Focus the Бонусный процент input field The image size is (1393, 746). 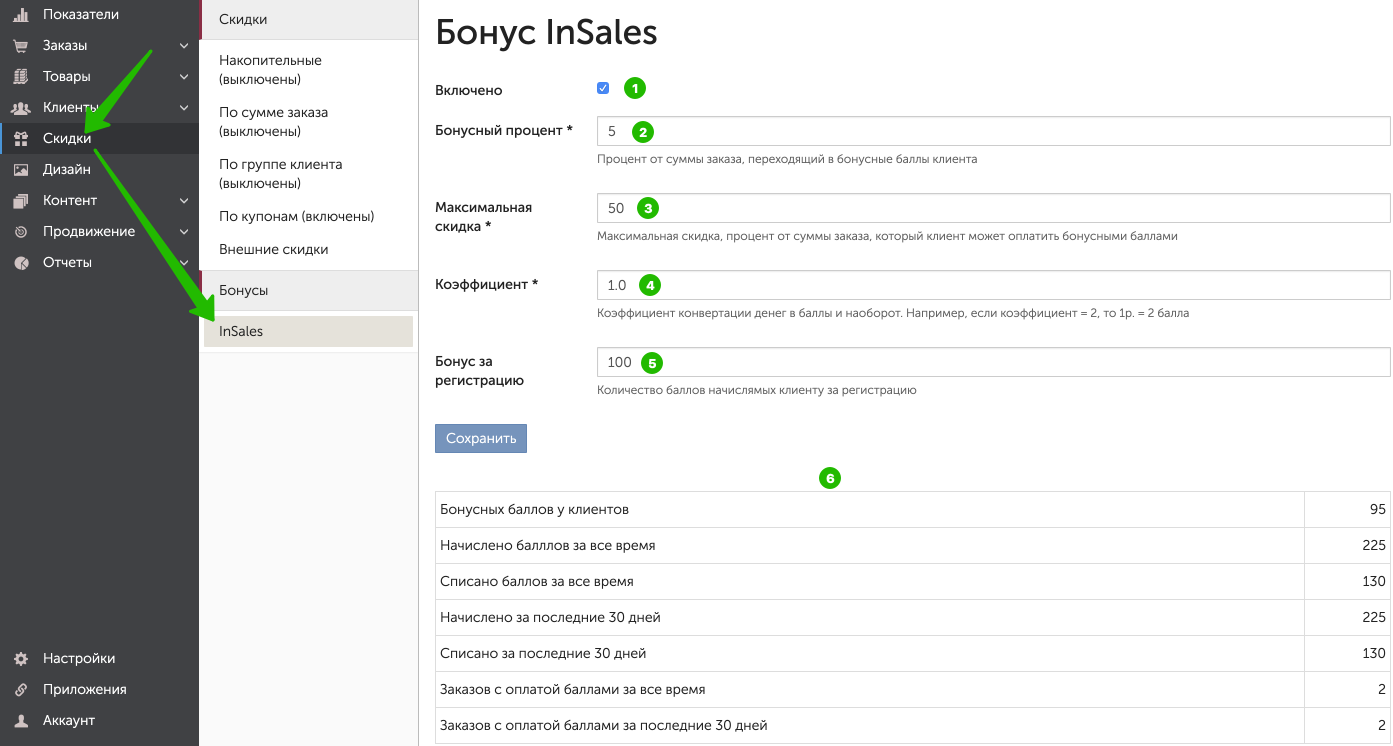[x=993, y=131]
